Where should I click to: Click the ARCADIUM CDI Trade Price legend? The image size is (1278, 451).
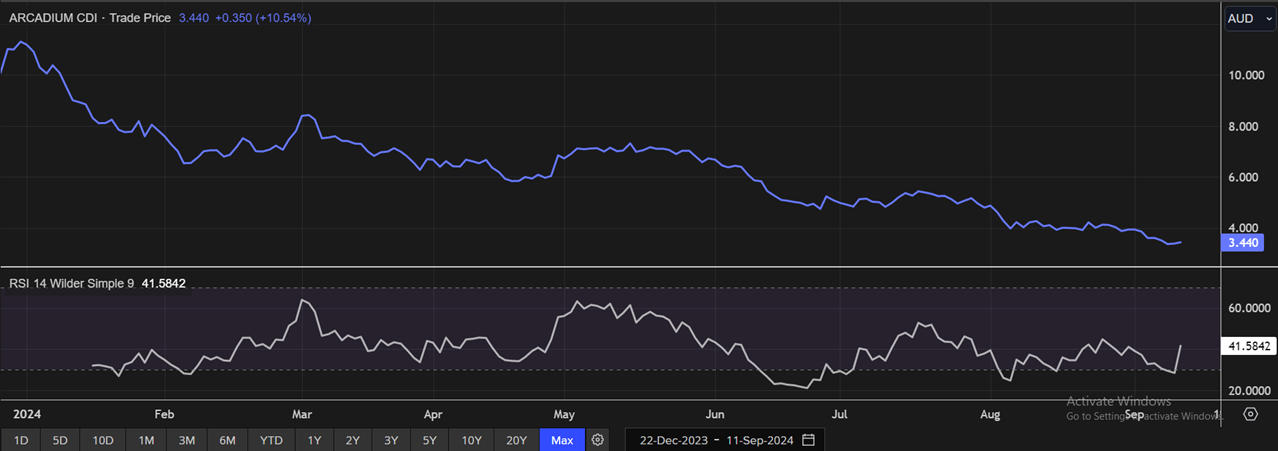click(x=90, y=19)
